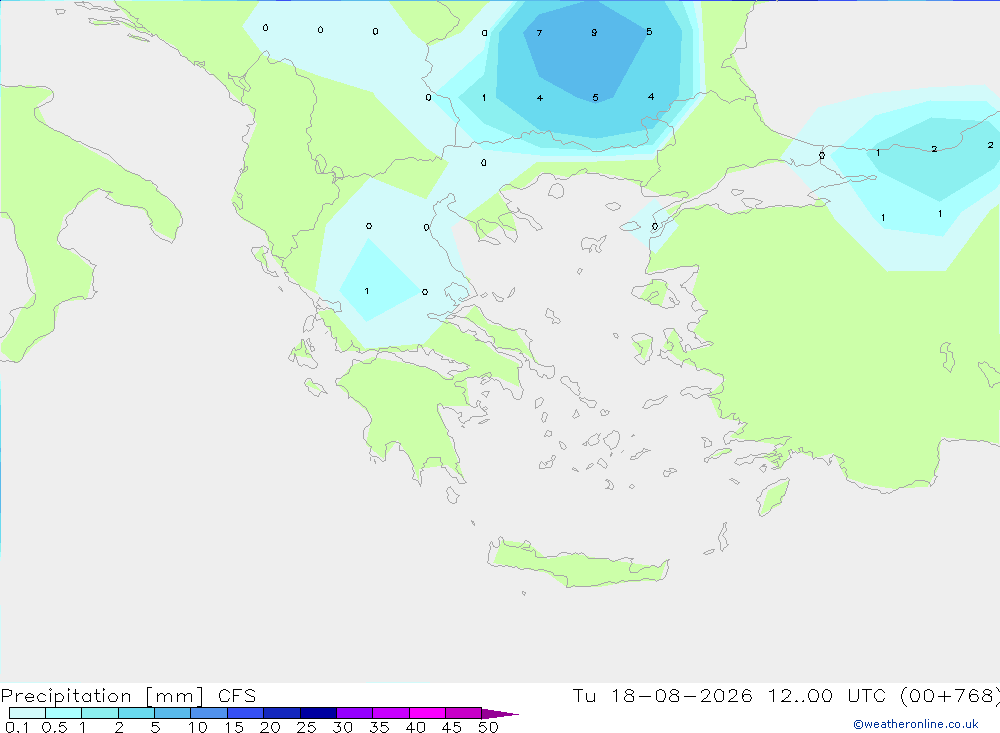The height and width of the screenshot is (733, 1000).
Task: Click the 15–20 mm legend color swatch
Action: pos(246,713)
